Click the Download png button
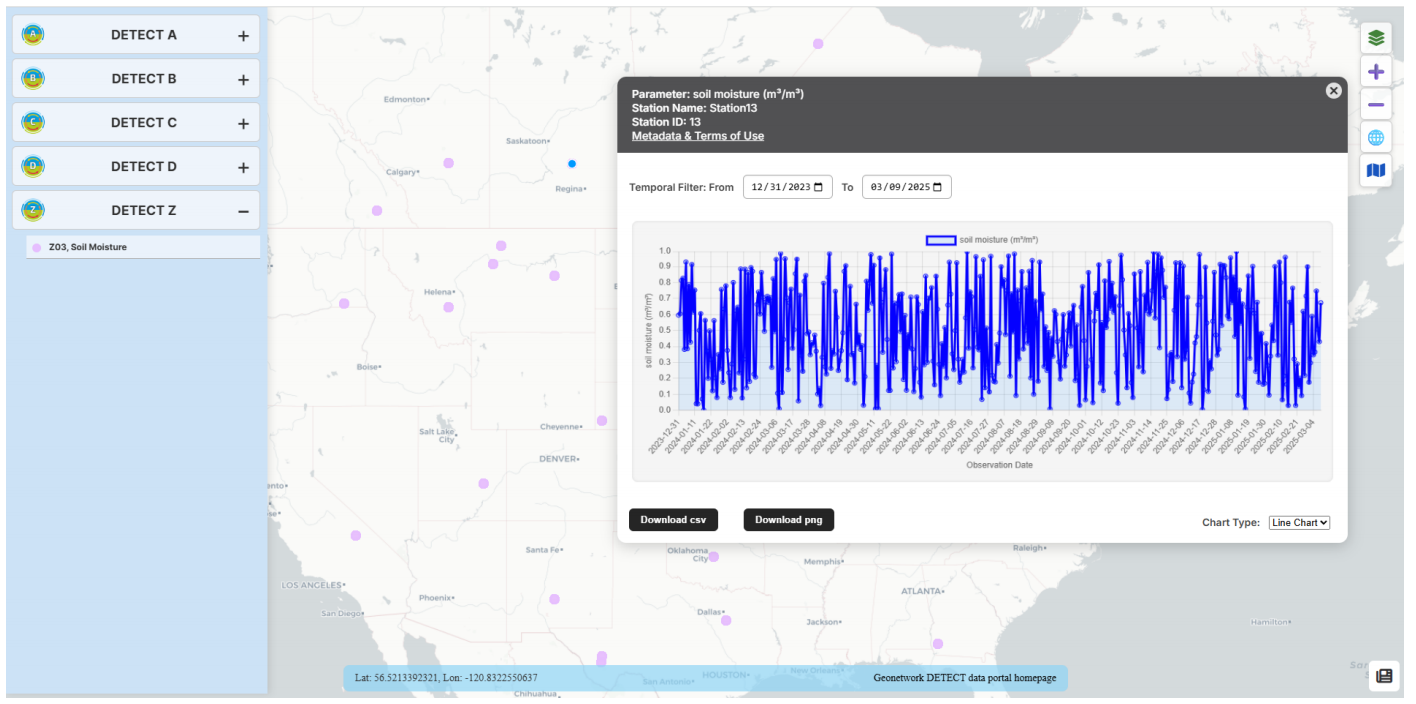The image size is (1416, 704). coord(788,520)
